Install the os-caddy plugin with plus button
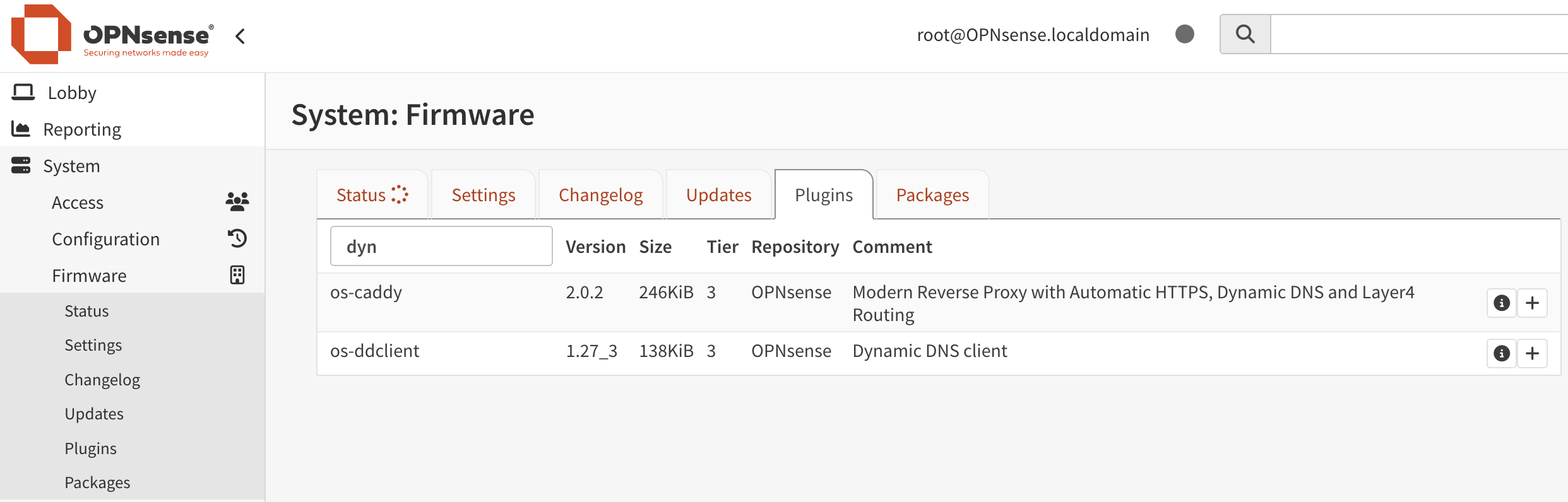Viewport: 1568px width, 502px height. 1532,303
